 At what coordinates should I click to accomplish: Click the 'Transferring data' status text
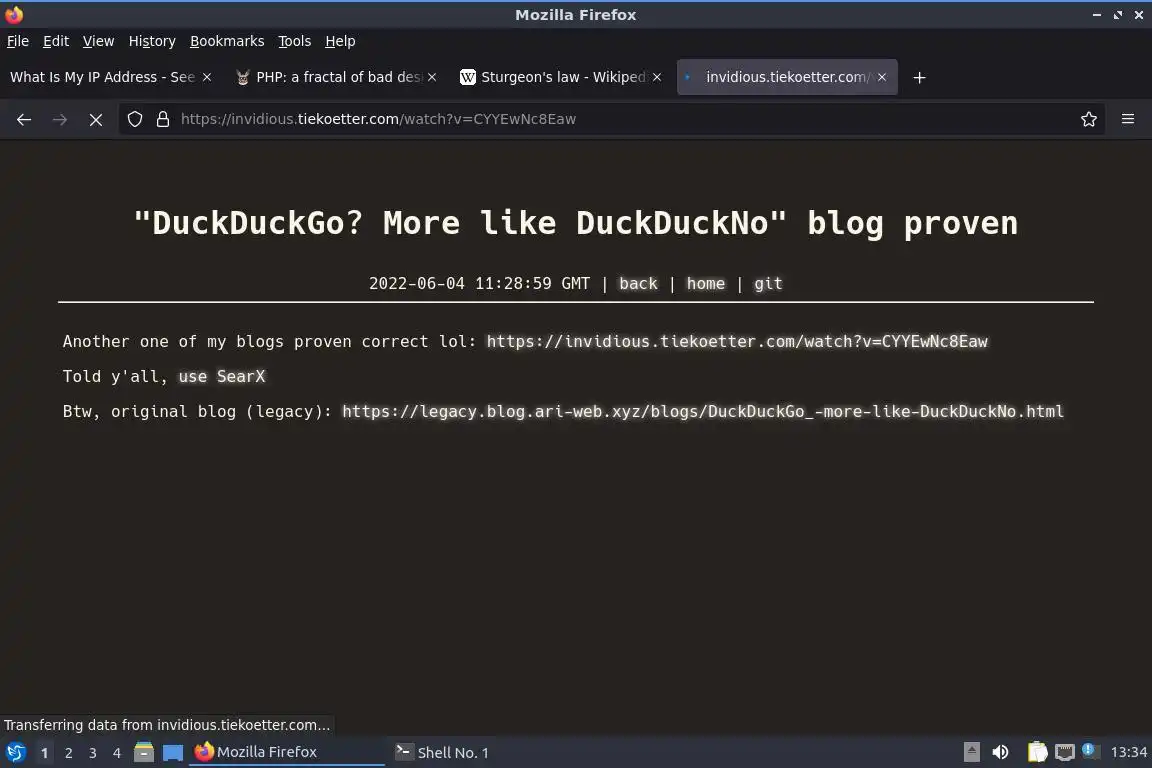click(x=167, y=725)
